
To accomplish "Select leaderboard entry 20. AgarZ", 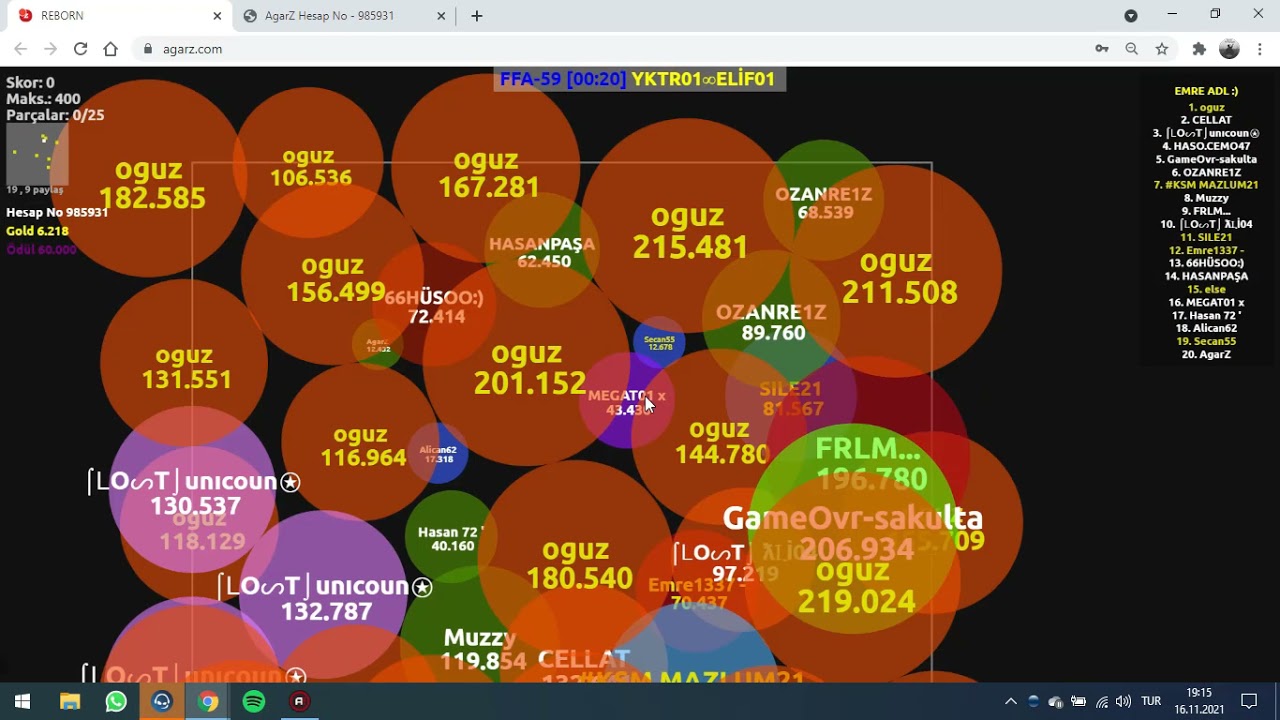I will (1206, 354).
